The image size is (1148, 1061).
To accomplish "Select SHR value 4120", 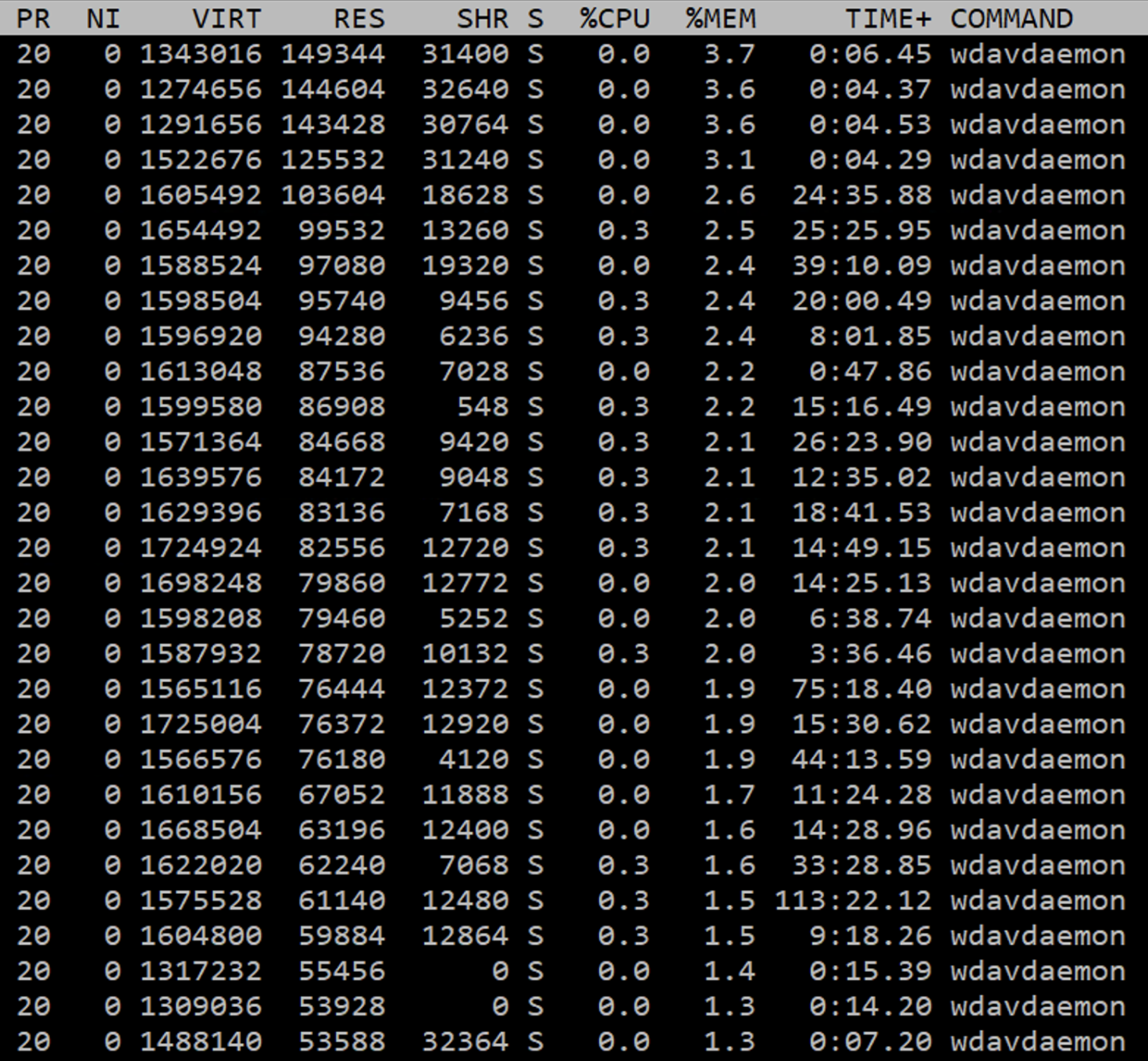I will (x=474, y=759).
